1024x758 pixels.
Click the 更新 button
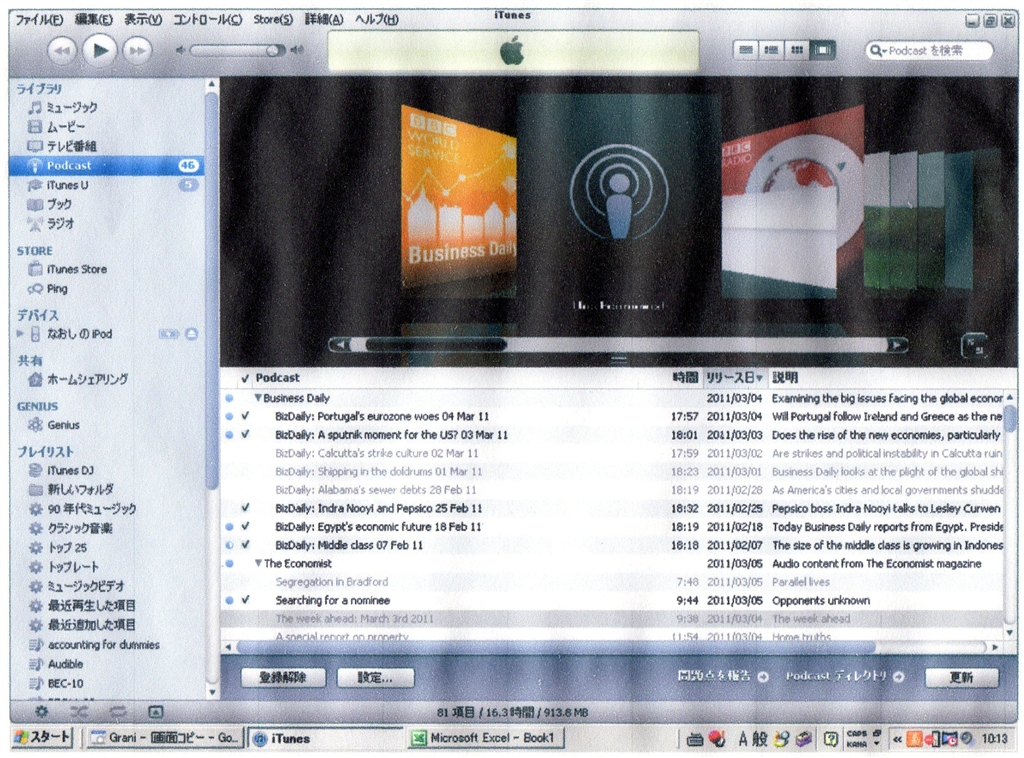point(961,677)
